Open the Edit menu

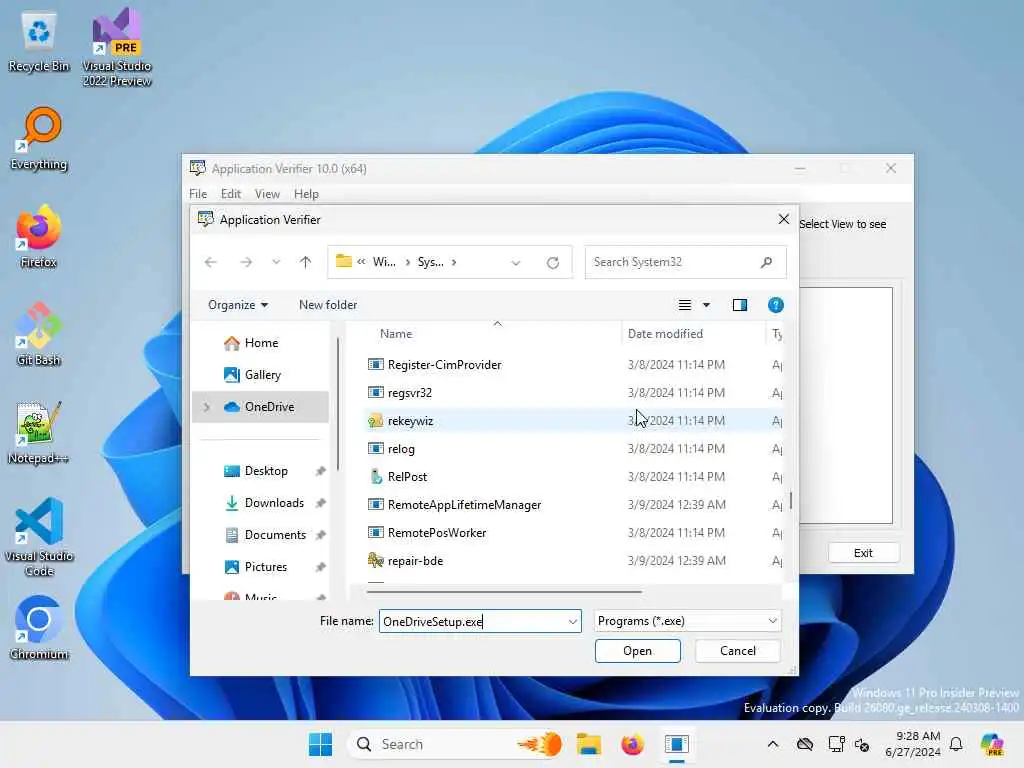(231, 194)
